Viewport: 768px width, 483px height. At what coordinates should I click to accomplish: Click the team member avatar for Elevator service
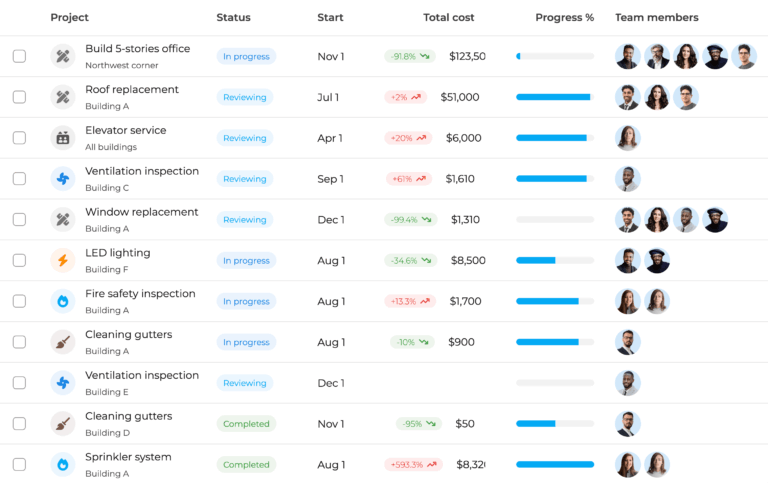click(x=628, y=138)
